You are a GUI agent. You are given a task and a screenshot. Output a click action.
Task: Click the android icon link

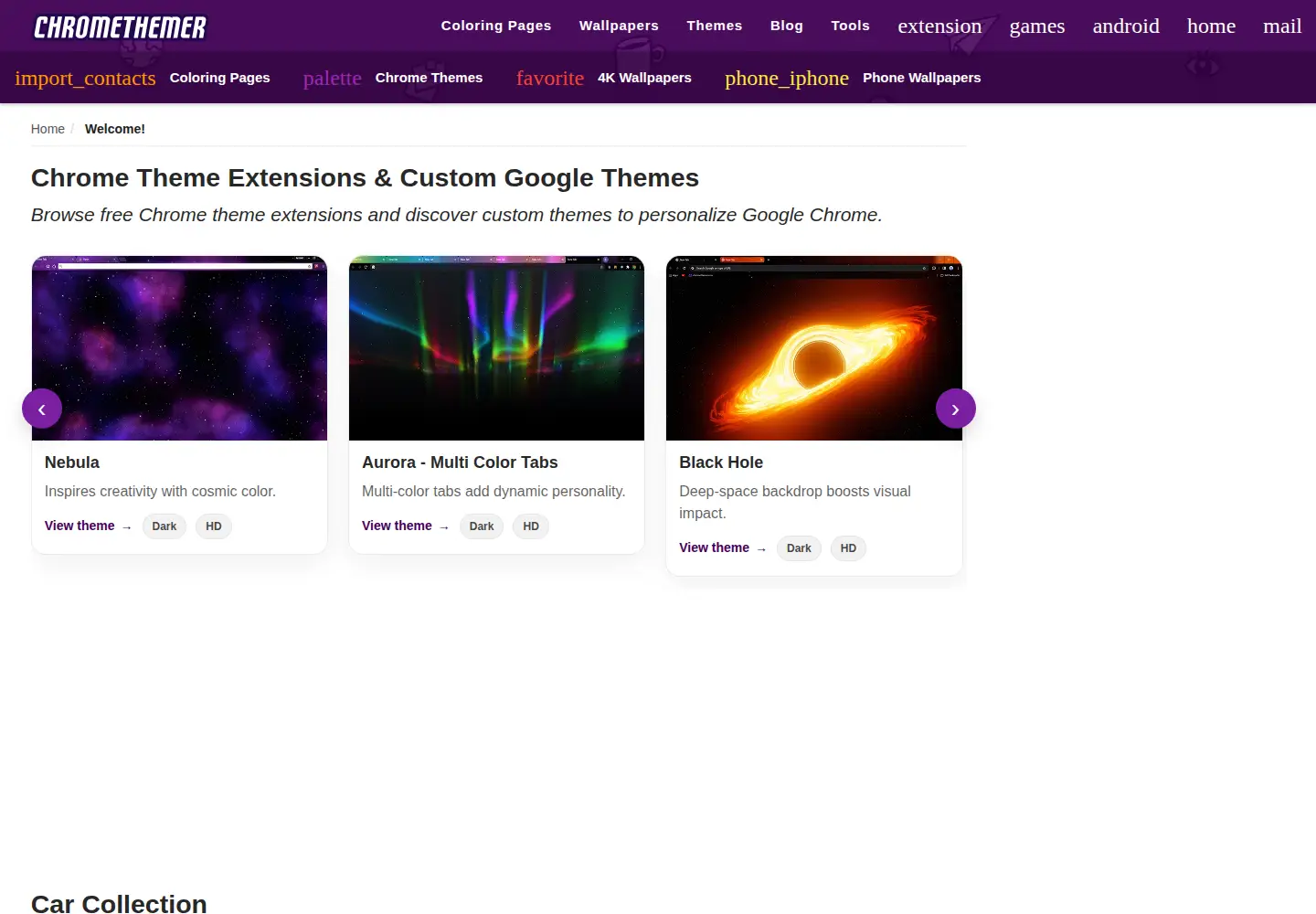[1126, 26]
